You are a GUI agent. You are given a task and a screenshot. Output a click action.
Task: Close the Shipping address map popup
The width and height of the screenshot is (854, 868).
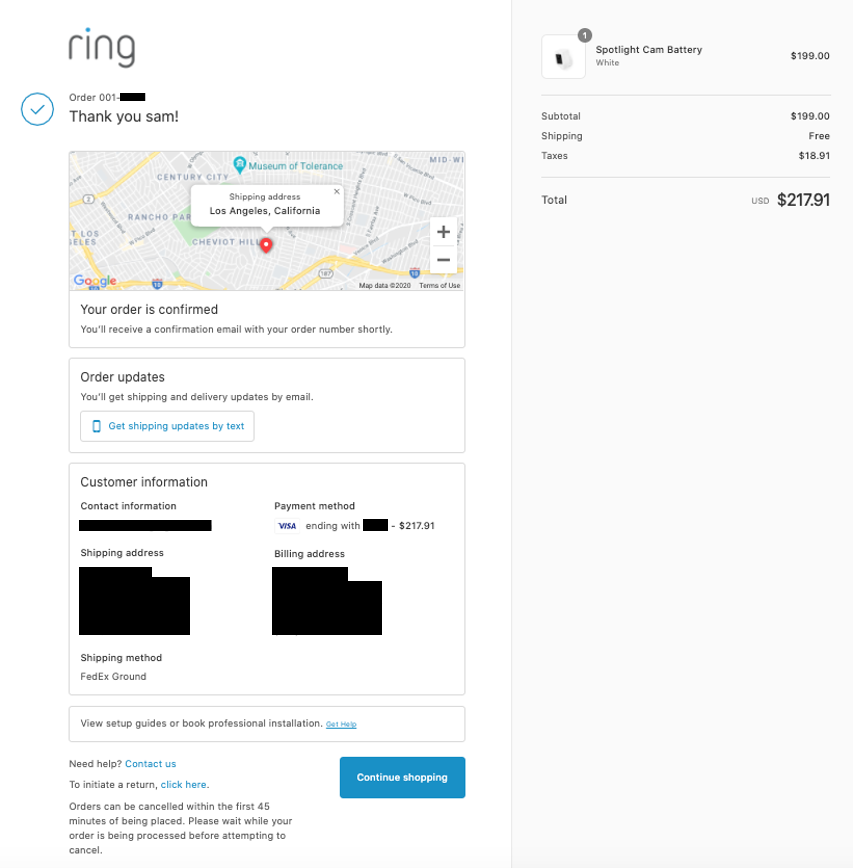click(x=336, y=191)
